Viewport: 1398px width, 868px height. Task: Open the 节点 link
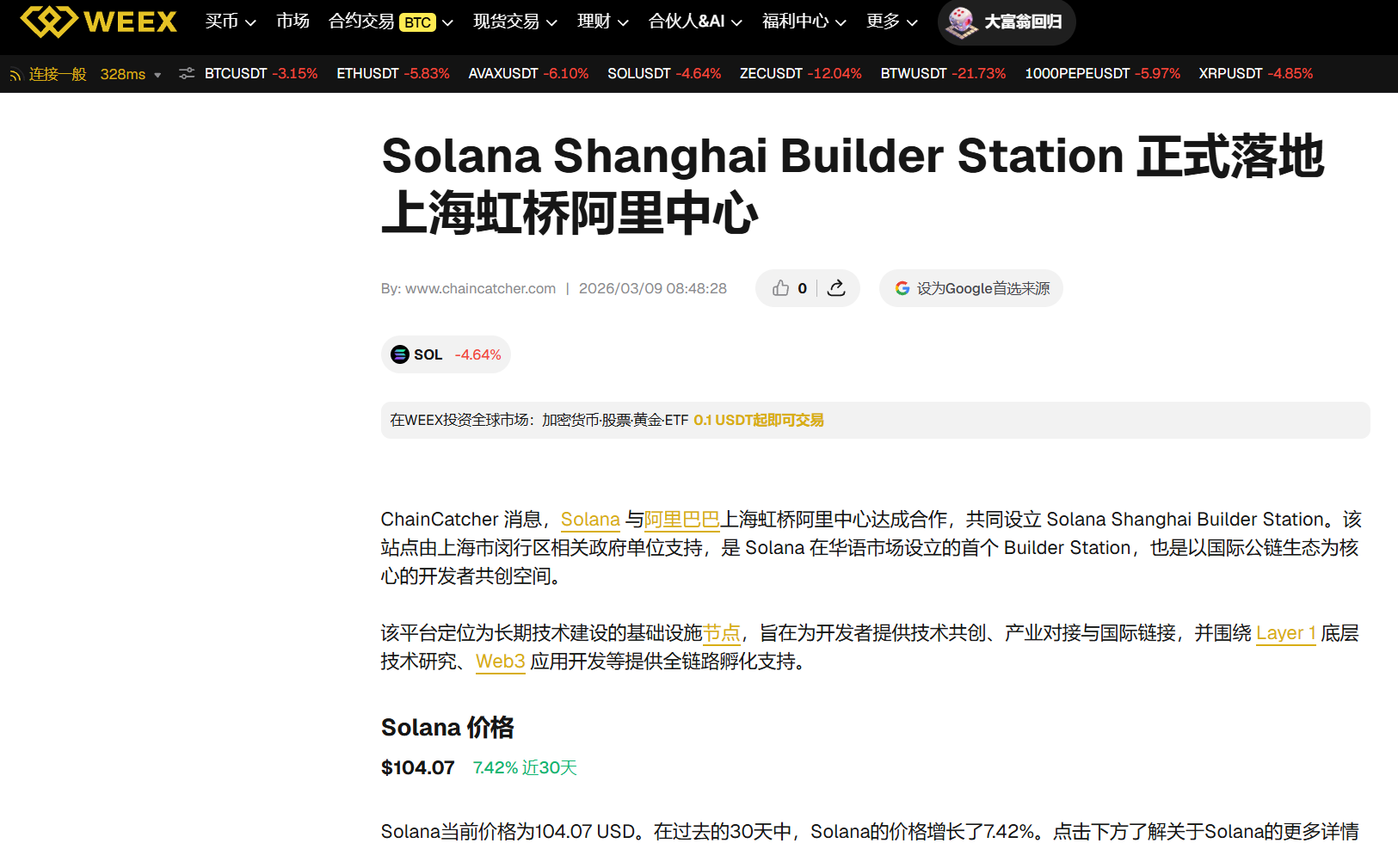[722, 633]
